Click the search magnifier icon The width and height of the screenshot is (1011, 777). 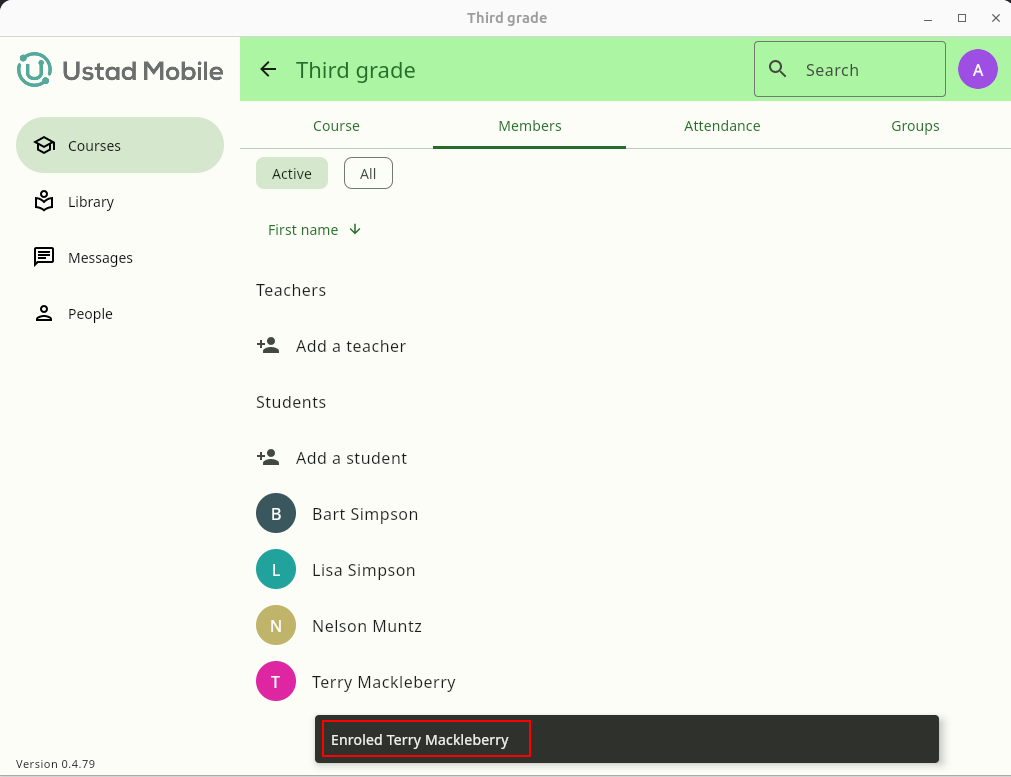[778, 69]
